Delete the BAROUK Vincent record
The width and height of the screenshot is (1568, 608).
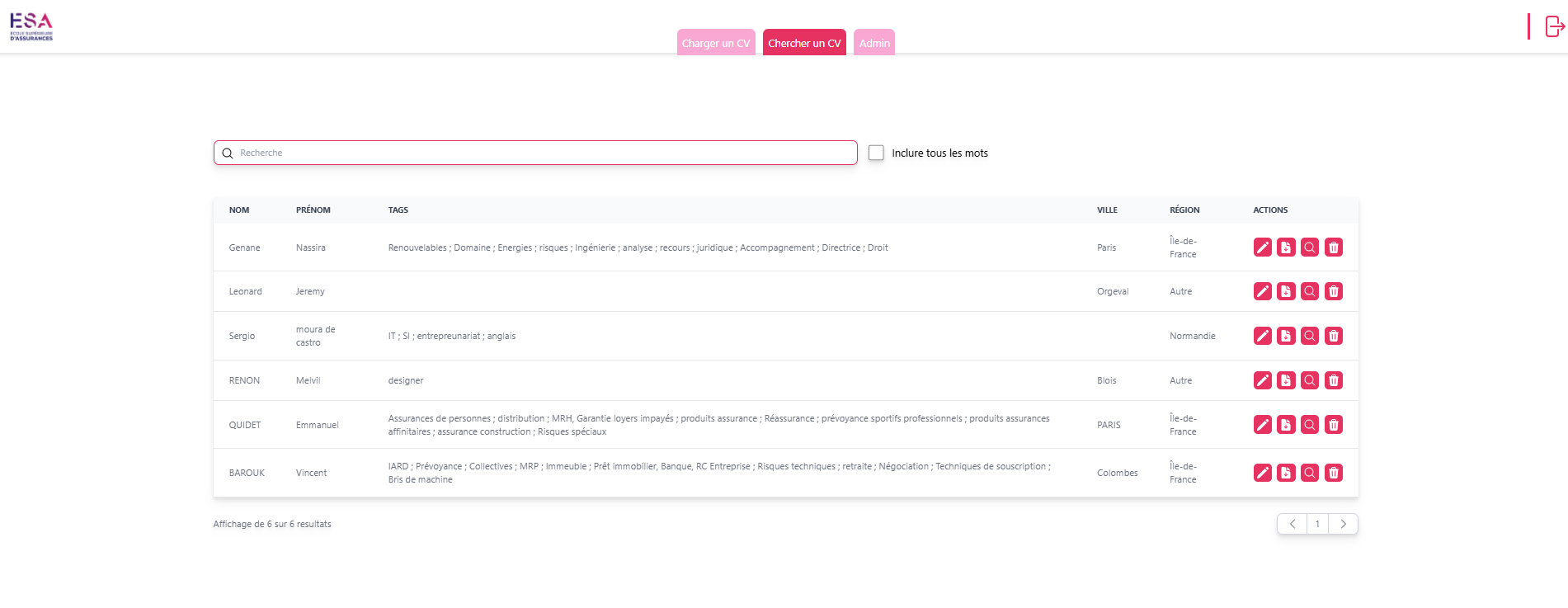1334,473
